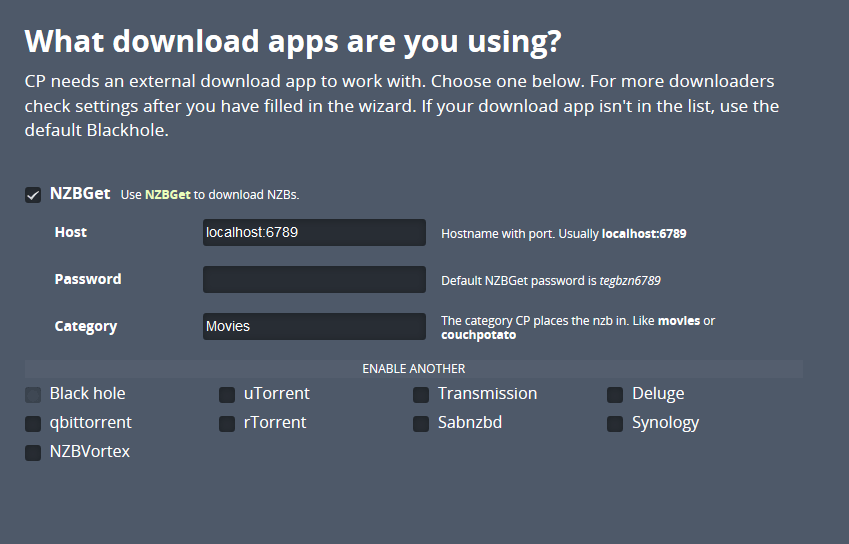Click the ENABLE ANOTHER header bar
The image size is (849, 544).
413,369
